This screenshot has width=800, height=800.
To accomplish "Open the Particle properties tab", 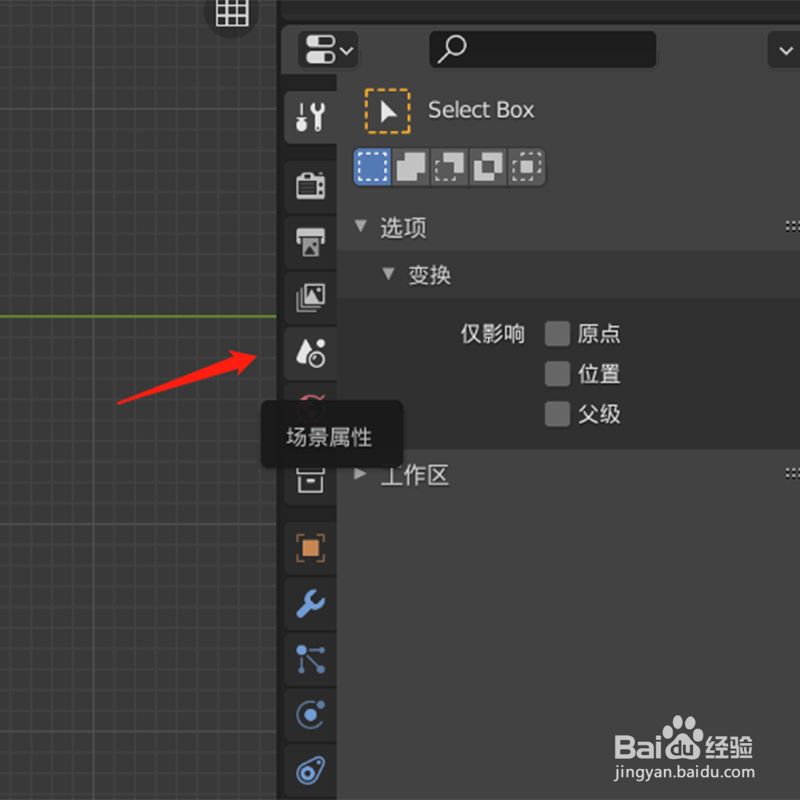I will (311, 659).
